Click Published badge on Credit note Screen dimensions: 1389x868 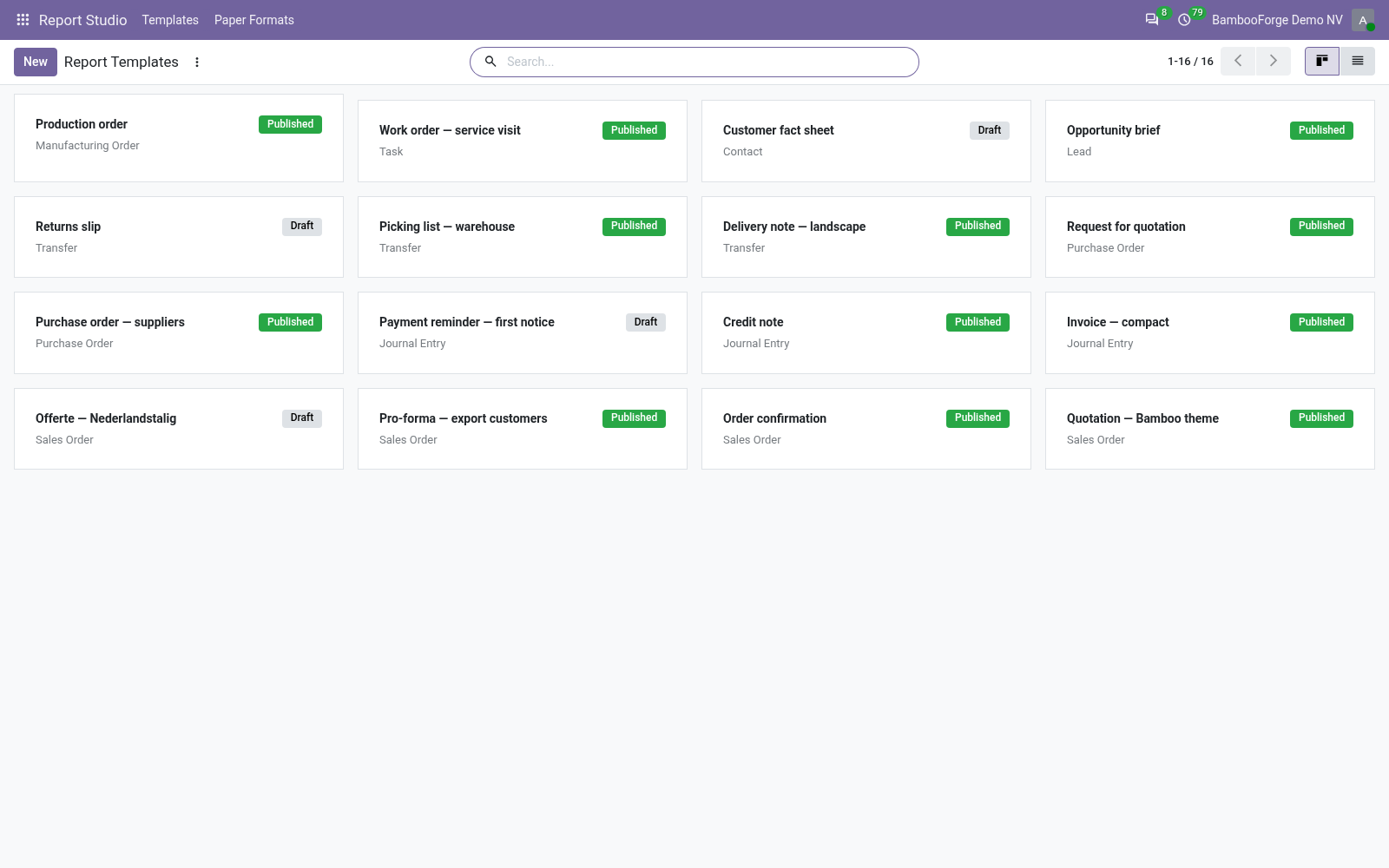click(x=978, y=322)
